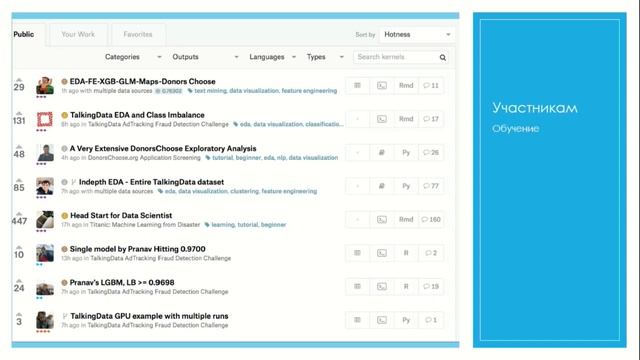Upvote the TalkingData EDA and Class Imbalance kernel

[19, 113]
